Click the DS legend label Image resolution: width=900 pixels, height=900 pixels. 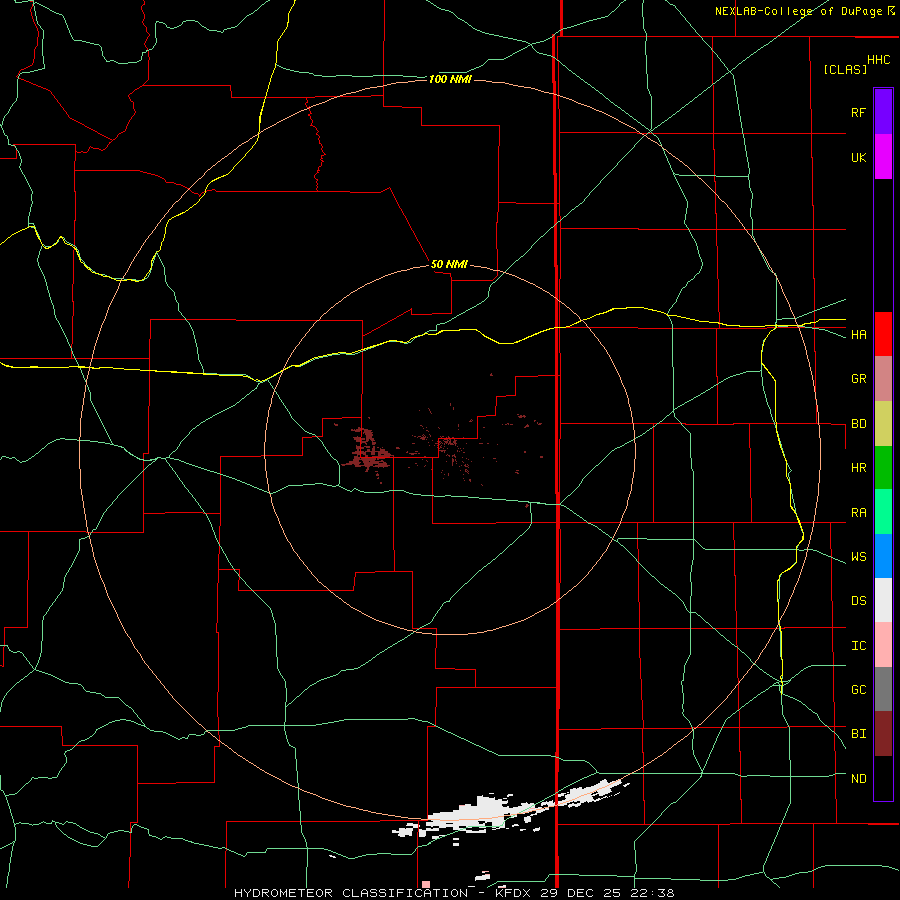tap(858, 601)
